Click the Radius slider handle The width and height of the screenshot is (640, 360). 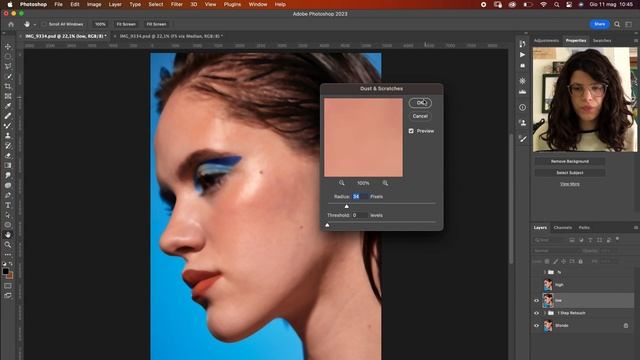pos(347,206)
